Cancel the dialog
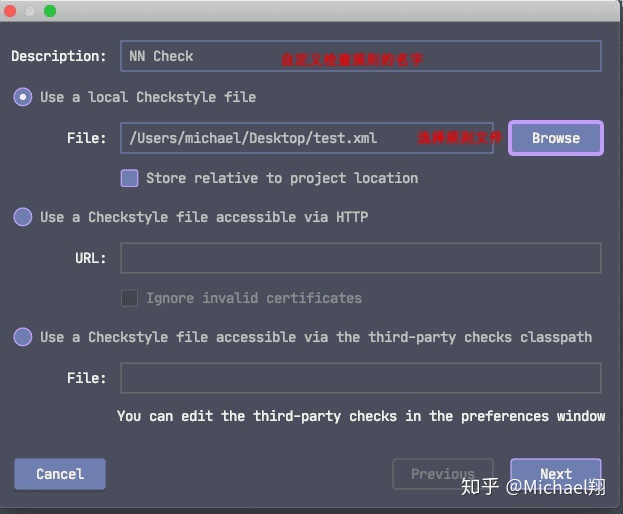Viewport: 623px width, 514px height. [x=60, y=474]
